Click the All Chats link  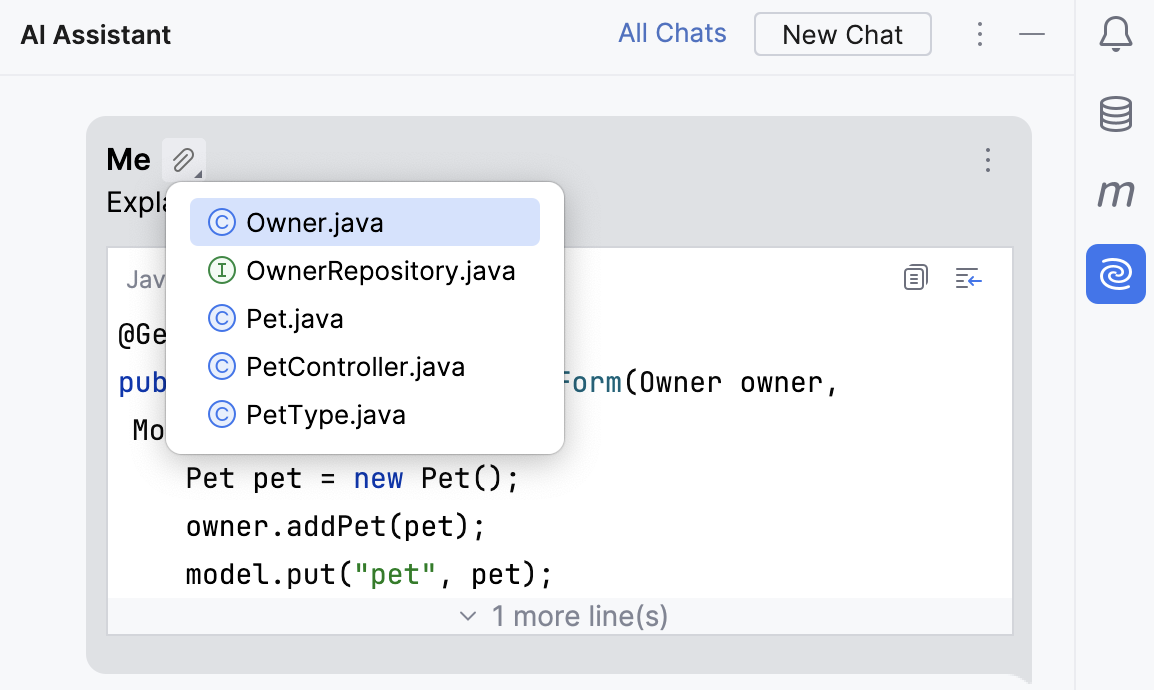[x=672, y=34]
